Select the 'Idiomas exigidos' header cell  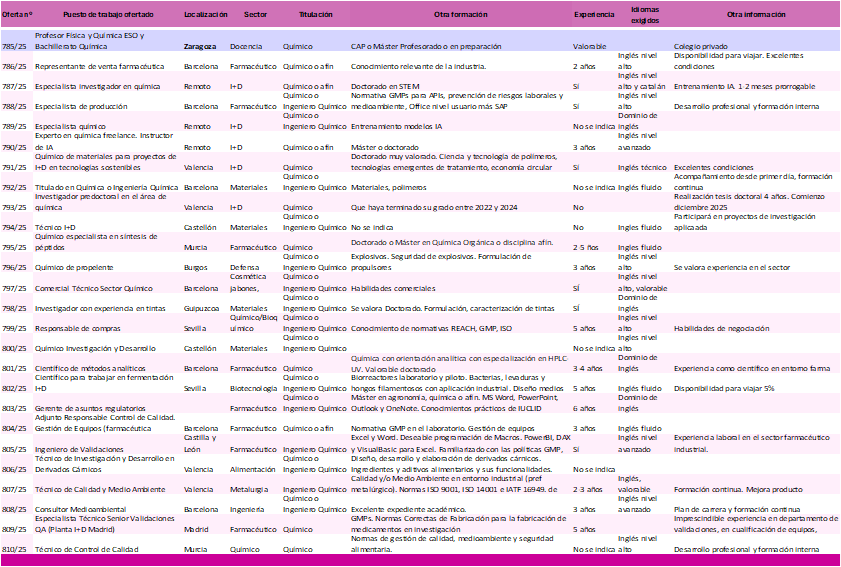645,16
